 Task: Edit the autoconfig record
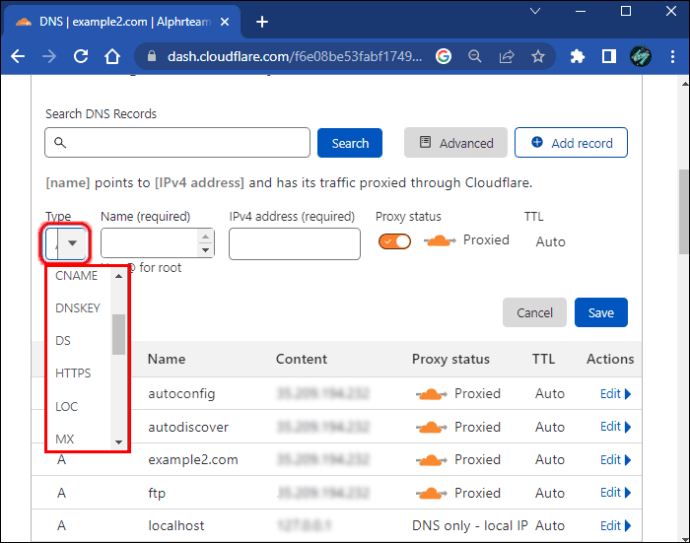click(x=616, y=393)
